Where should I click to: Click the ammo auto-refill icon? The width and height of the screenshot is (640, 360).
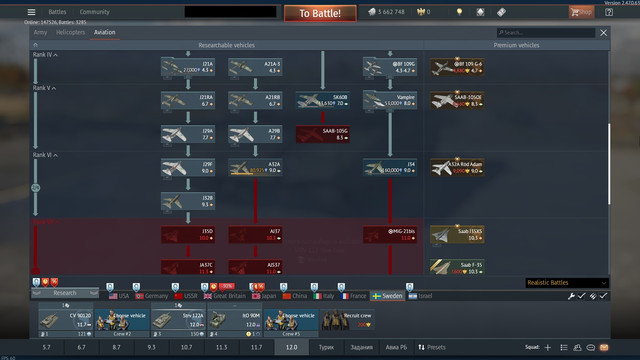click(x=593, y=296)
